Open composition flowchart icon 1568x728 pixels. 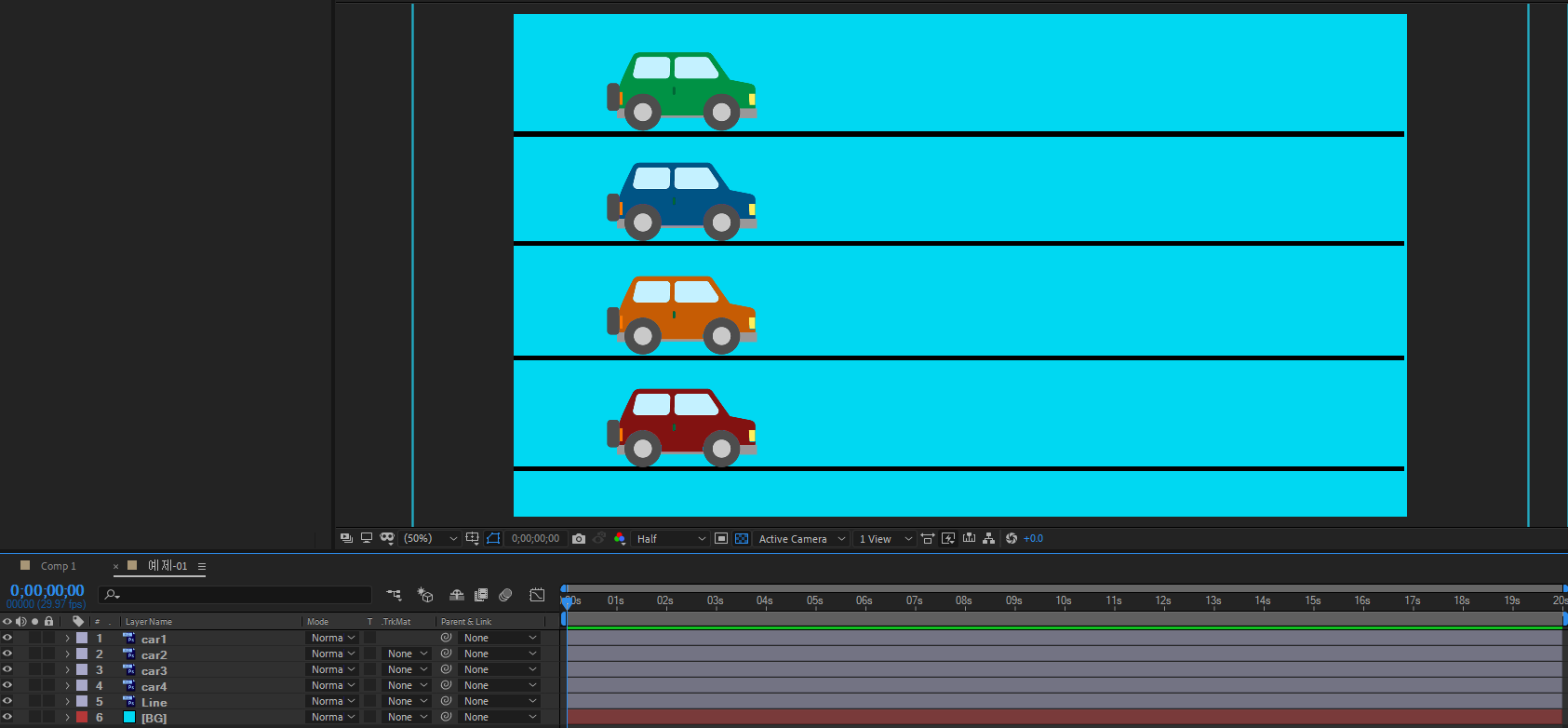point(988,538)
